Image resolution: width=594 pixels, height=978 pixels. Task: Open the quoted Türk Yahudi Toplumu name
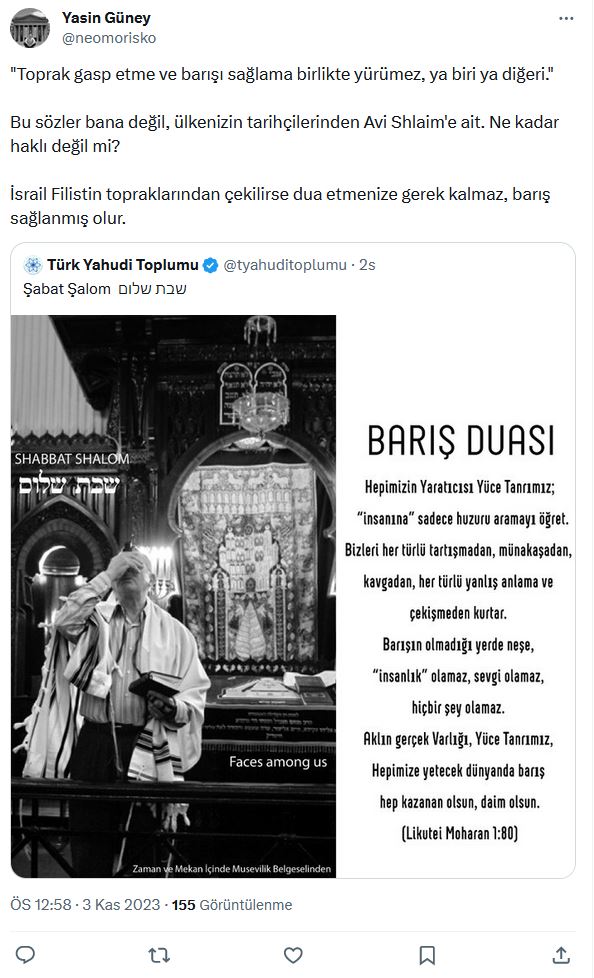coord(123,265)
